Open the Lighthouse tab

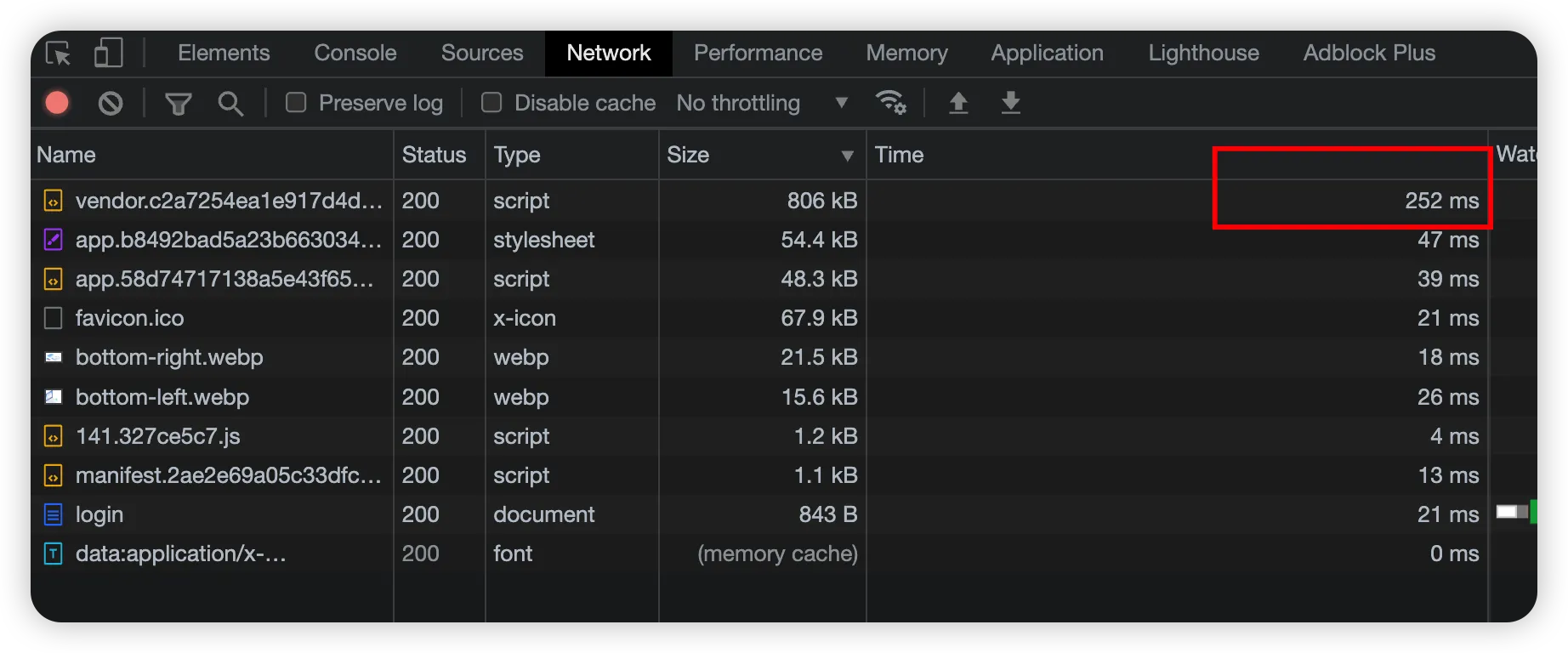(1203, 53)
